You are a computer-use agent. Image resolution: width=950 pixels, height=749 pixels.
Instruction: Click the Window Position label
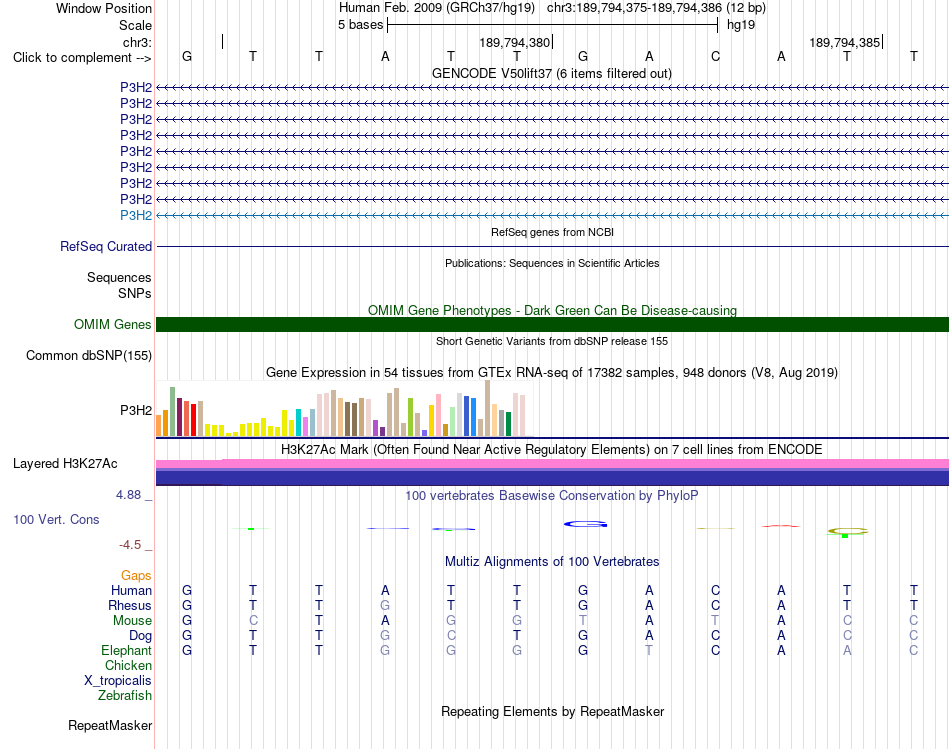tap(104, 8)
